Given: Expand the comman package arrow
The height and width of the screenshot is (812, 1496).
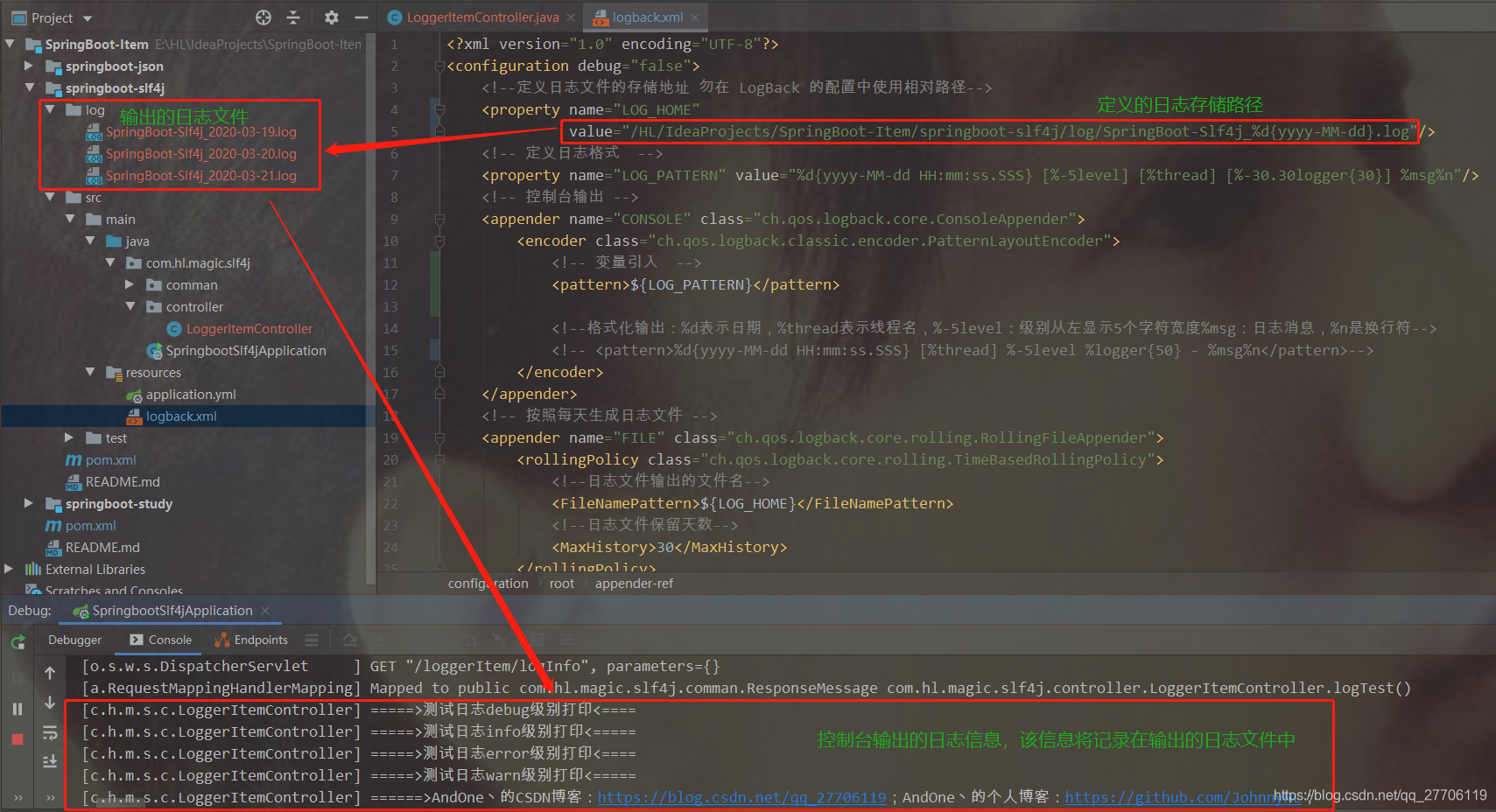Looking at the screenshot, I should tap(130, 284).
